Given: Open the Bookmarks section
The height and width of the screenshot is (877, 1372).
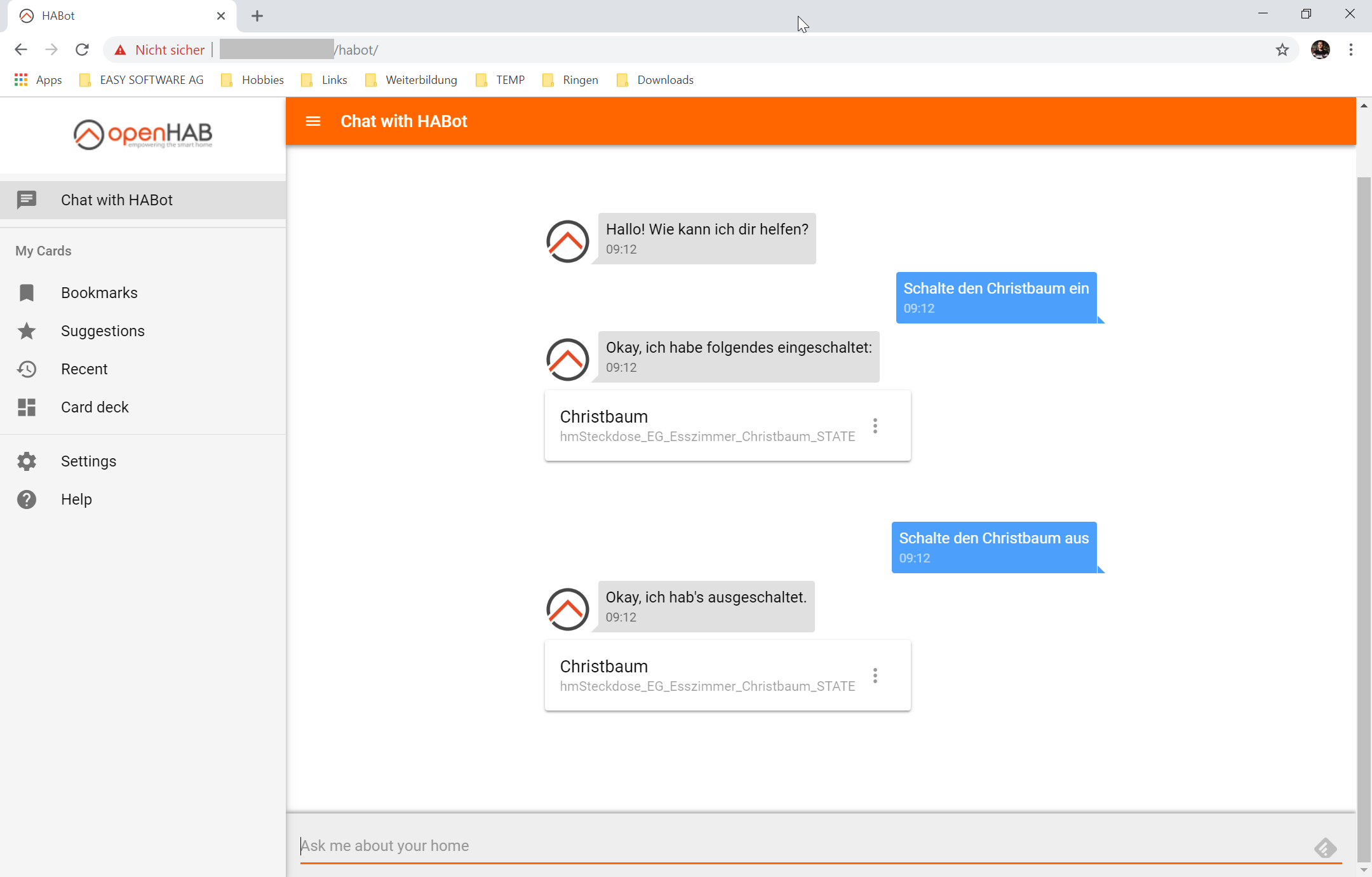Looking at the screenshot, I should point(143,293).
